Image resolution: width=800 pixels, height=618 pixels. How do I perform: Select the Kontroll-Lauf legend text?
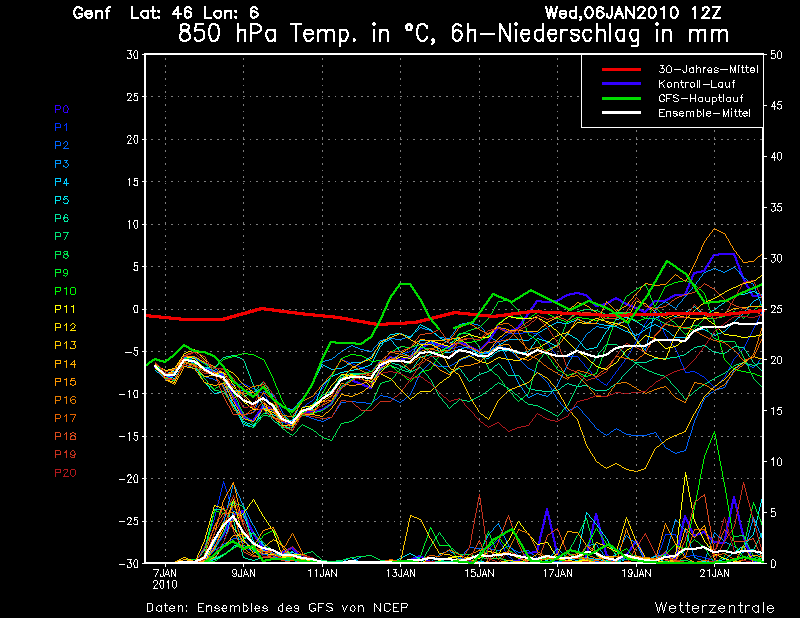point(697,84)
